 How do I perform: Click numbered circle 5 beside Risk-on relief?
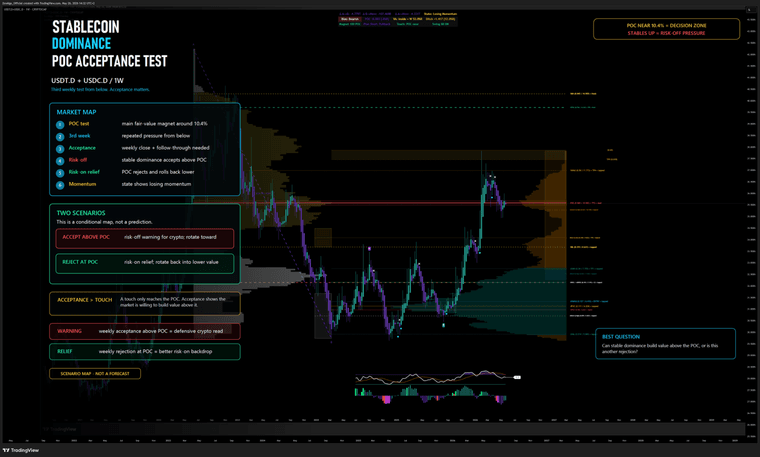(x=60, y=173)
